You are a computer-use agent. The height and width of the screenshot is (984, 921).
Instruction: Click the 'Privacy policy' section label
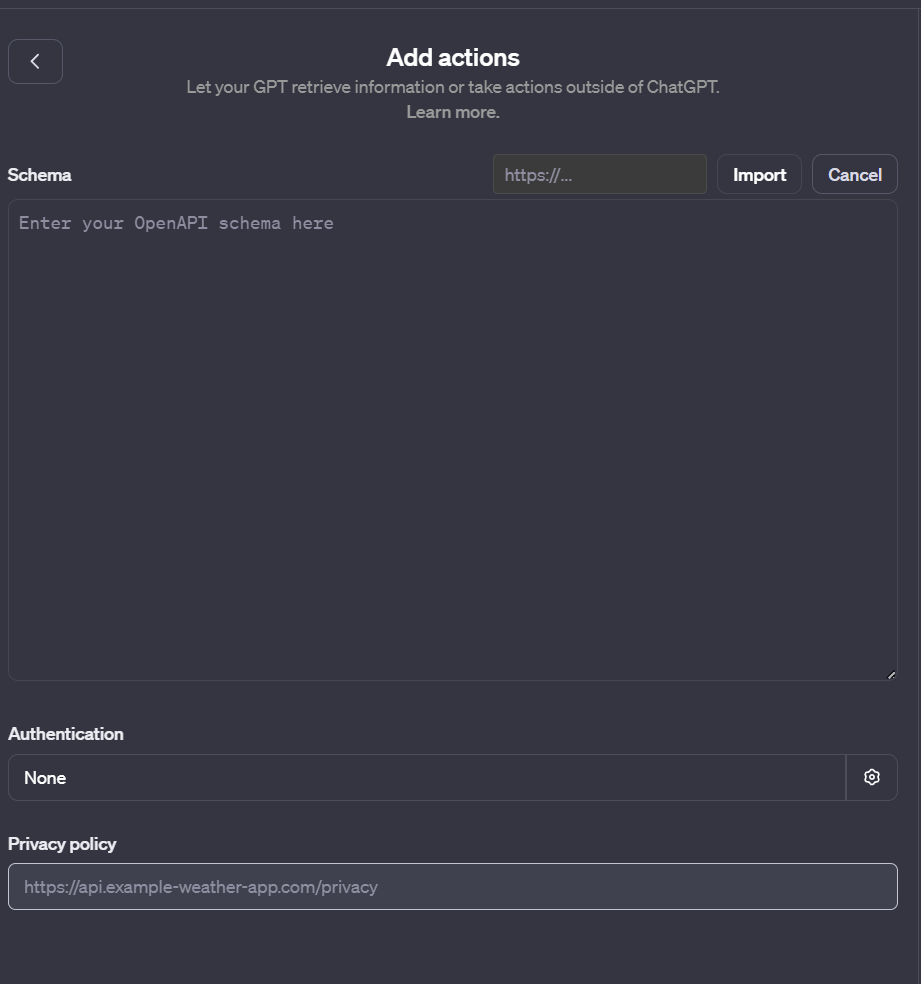click(x=62, y=844)
